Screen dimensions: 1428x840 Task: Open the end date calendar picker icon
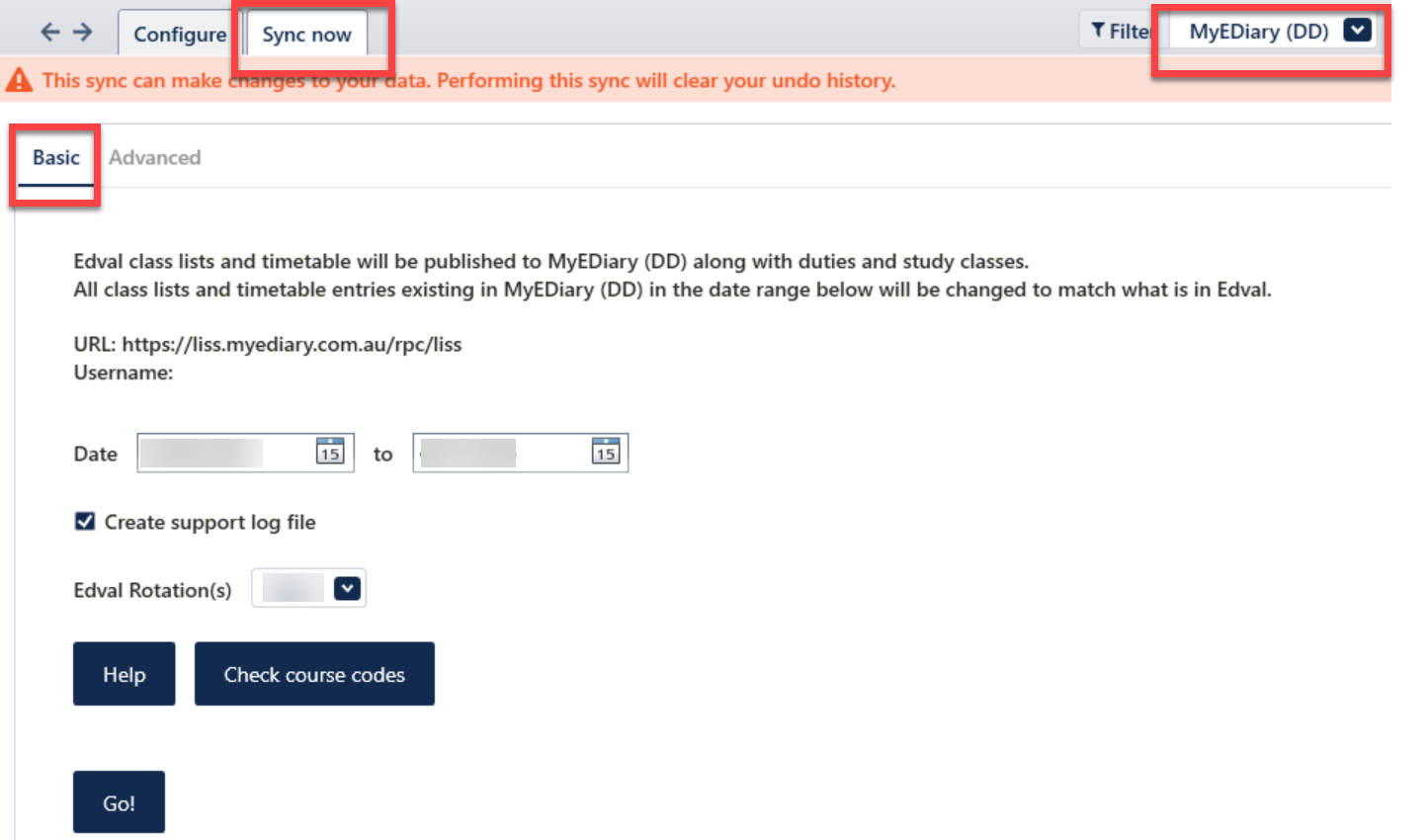click(606, 452)
